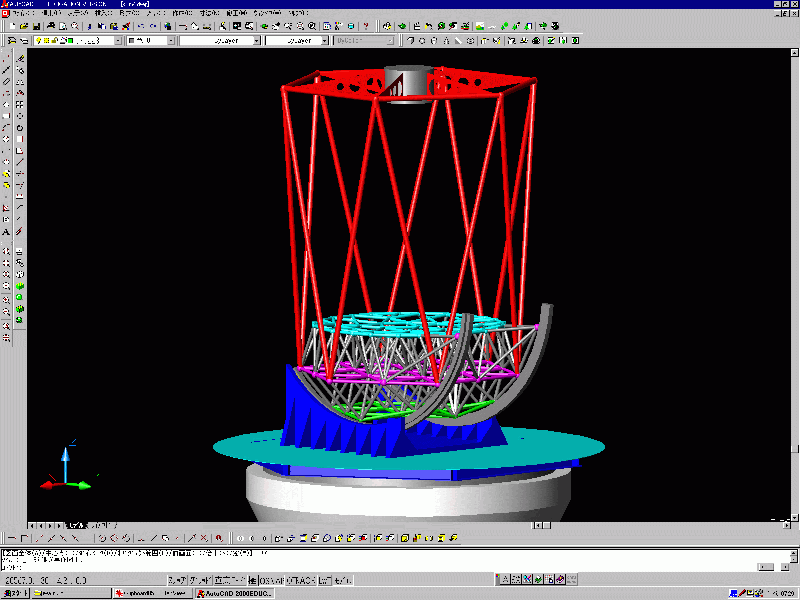Click the New drawing icon
This screenshot has width=800, height=600.
[12, 26]
